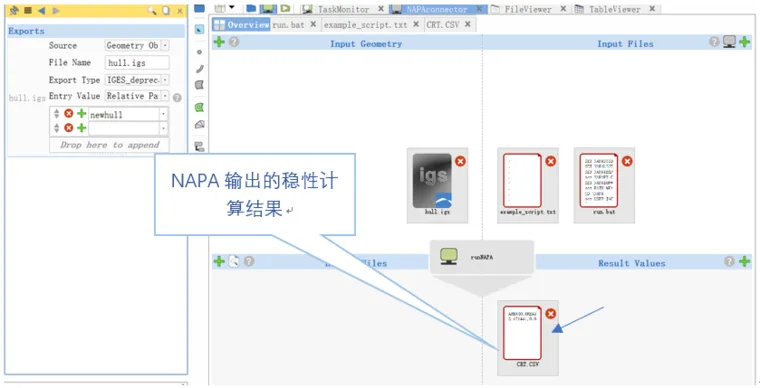Open the Export Type dropdown
The image size is (760, 388).
click(165, 80)
